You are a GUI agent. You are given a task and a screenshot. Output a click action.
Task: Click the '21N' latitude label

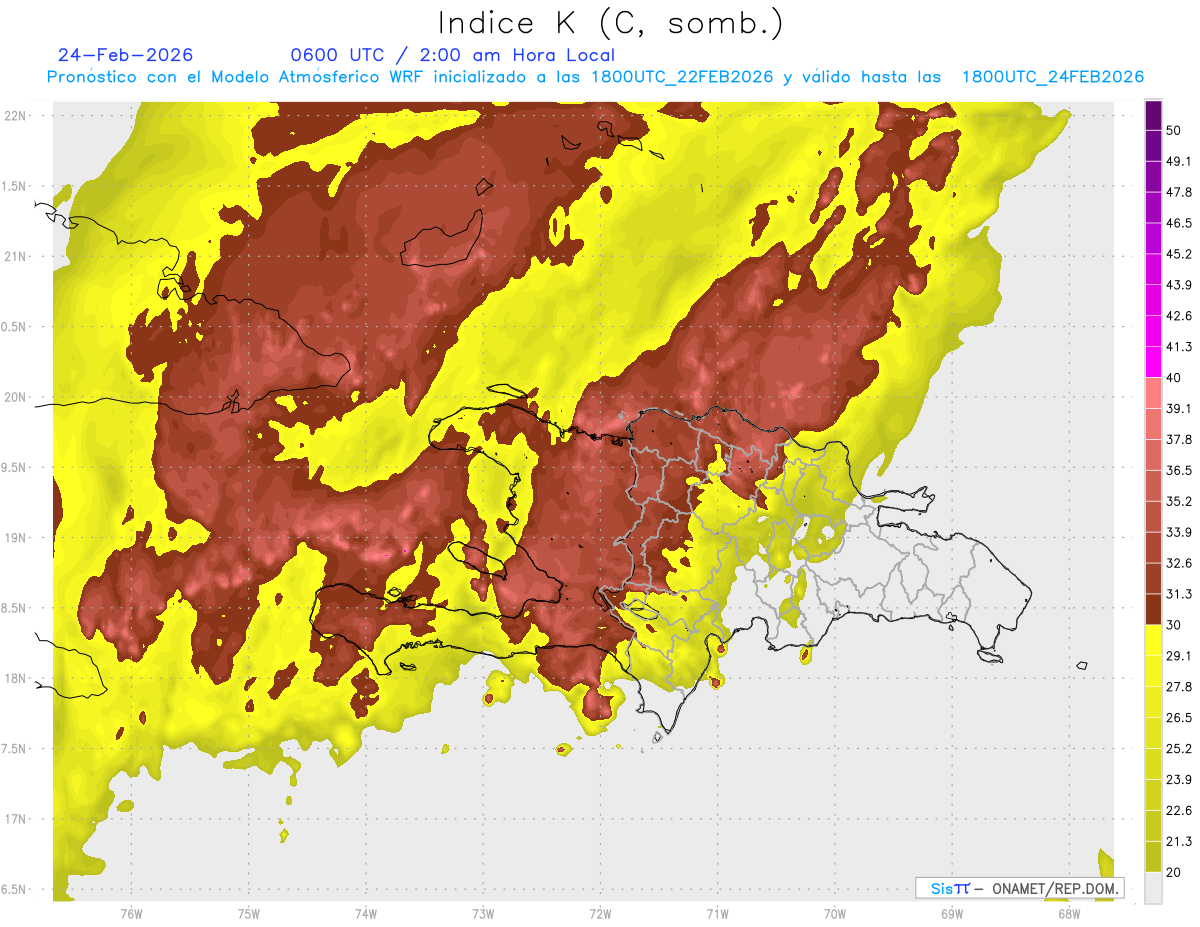(x=15, y=256)
